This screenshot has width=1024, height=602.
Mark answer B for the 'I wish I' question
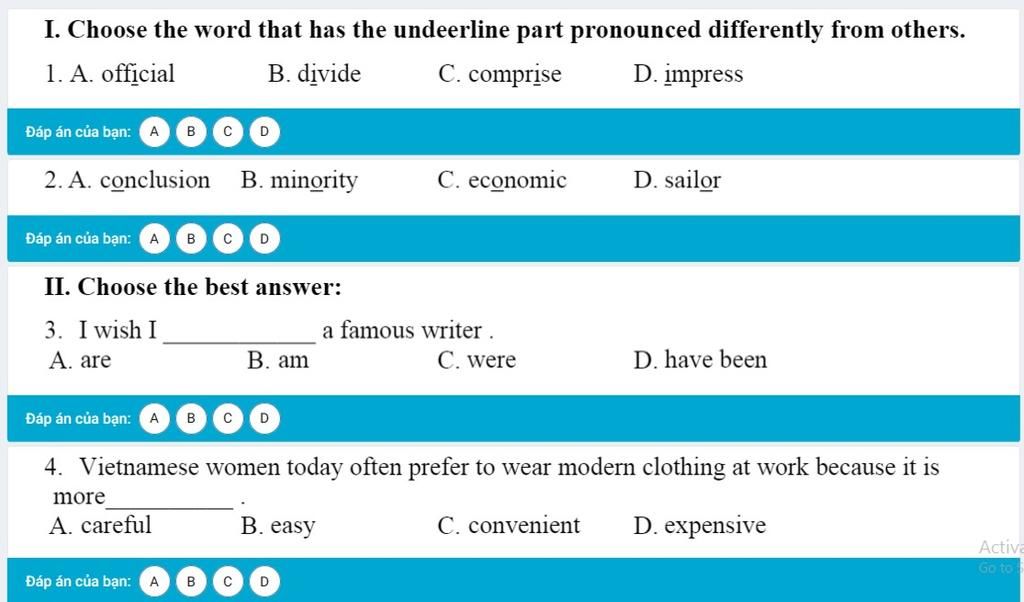[191, 418]
